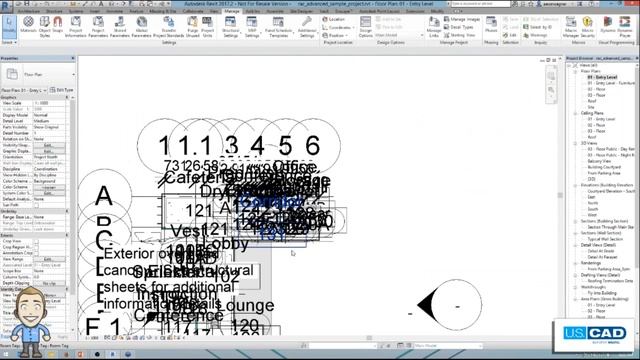The image size is (640, 360).
Task: Click Edit for Visibility/Graphics Overrides
Action: [x=48, y=145]
